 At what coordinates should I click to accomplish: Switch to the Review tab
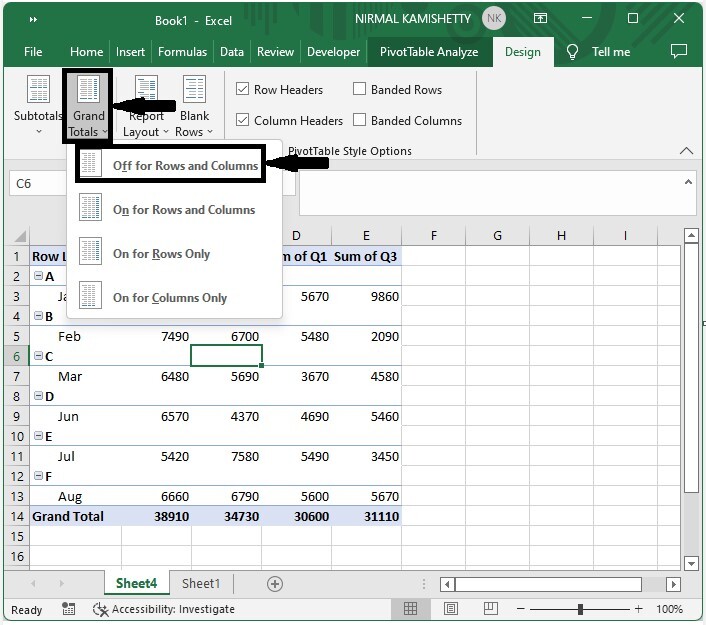tap(275, 52)
